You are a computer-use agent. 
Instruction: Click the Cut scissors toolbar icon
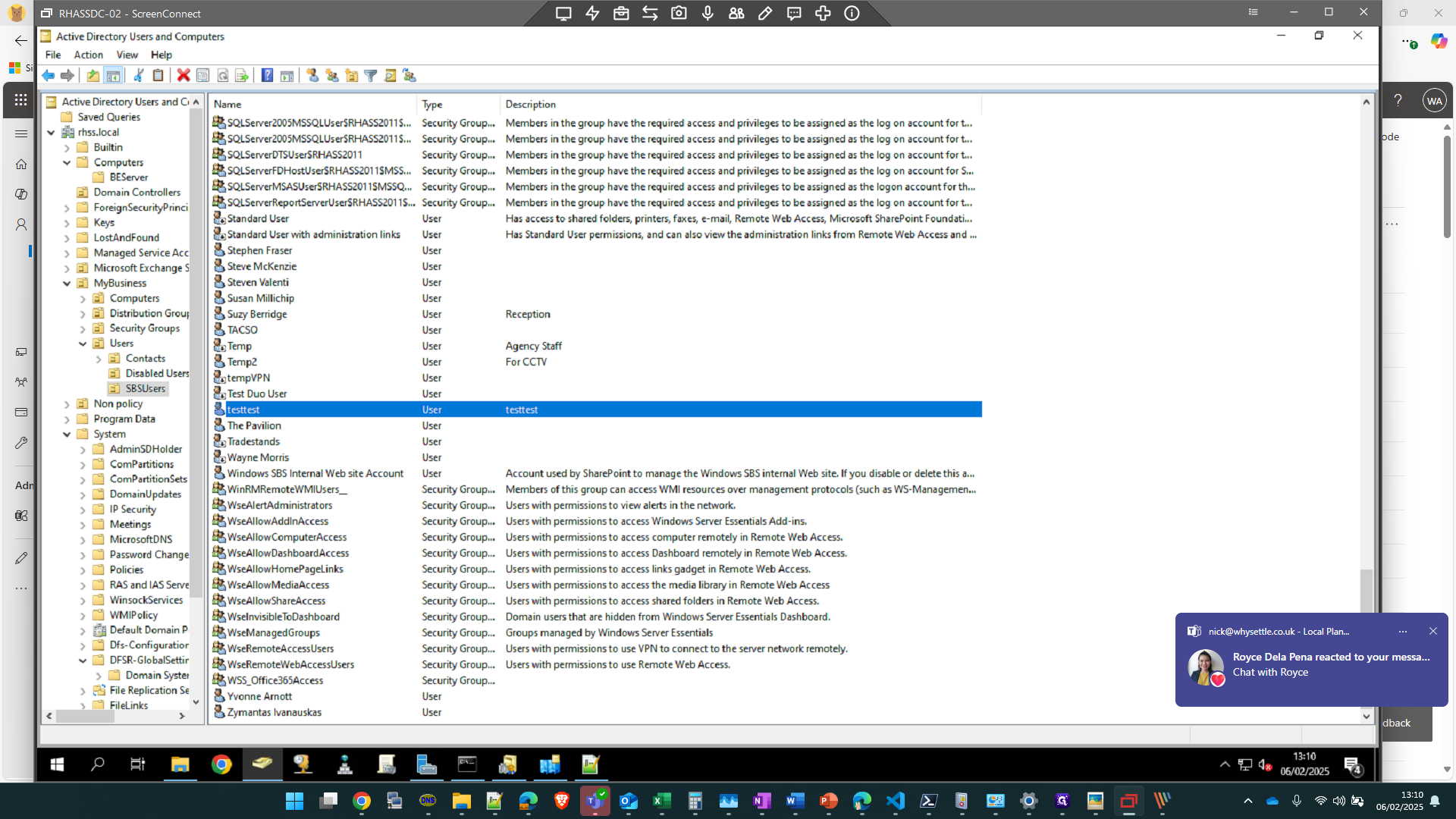(139, 75)
